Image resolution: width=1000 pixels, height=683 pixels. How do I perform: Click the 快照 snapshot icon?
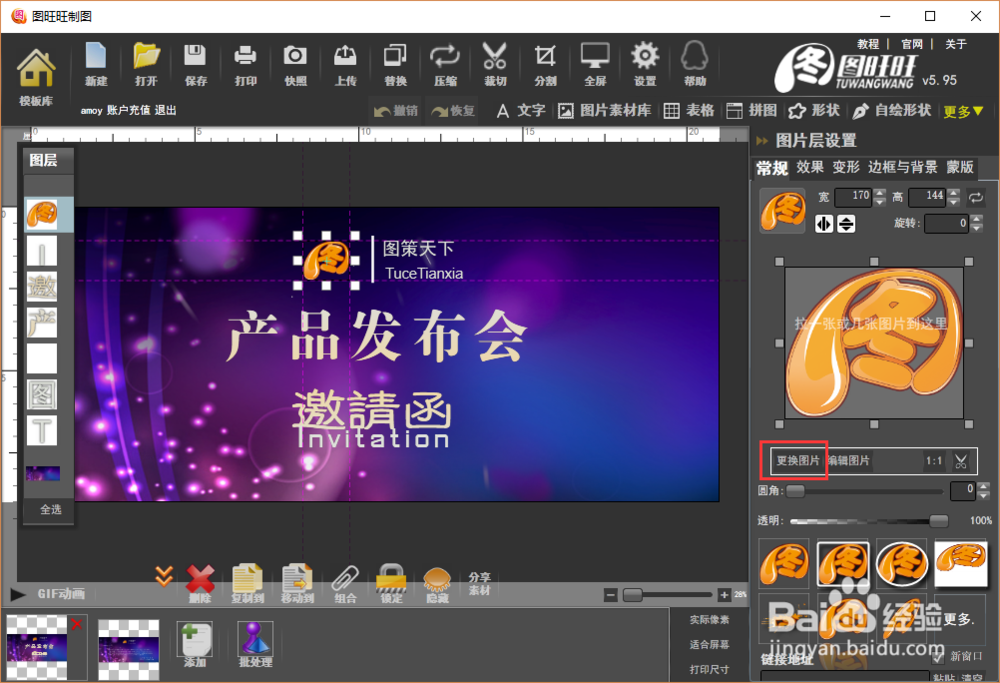coord(294,60)
